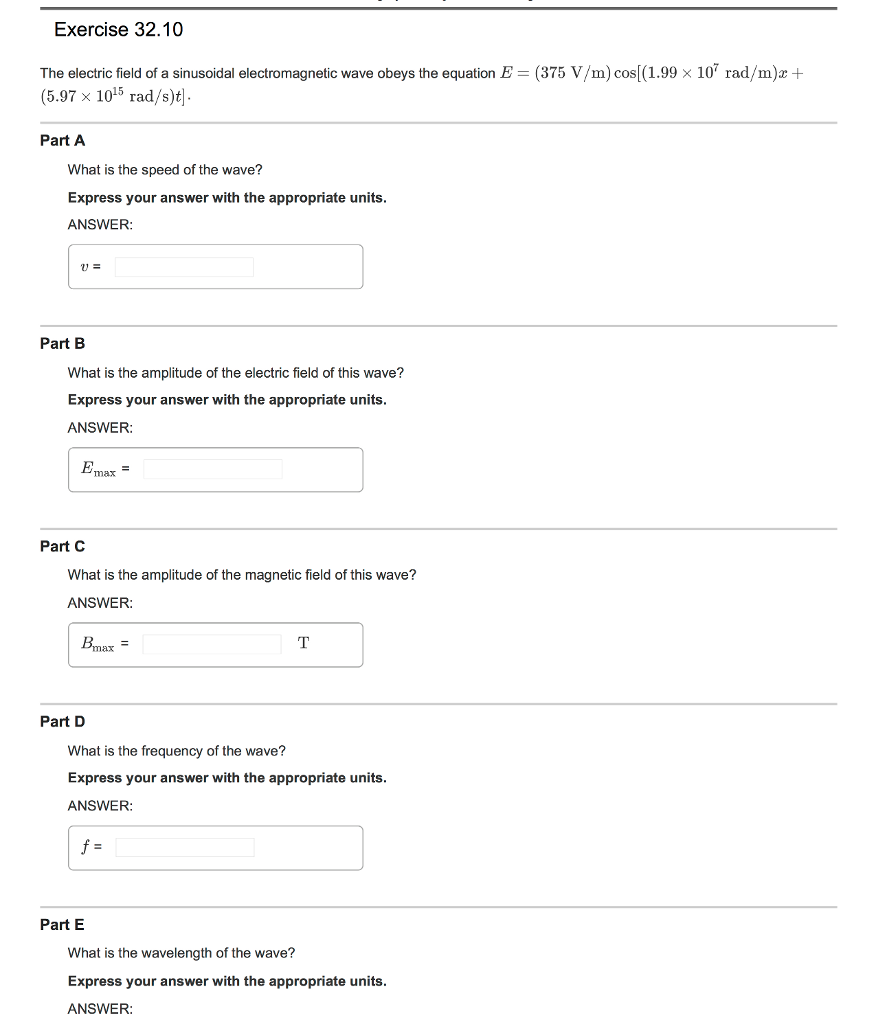Click the Part A heading
This screenshot has height=1024, width=876.
pos(62,141)
